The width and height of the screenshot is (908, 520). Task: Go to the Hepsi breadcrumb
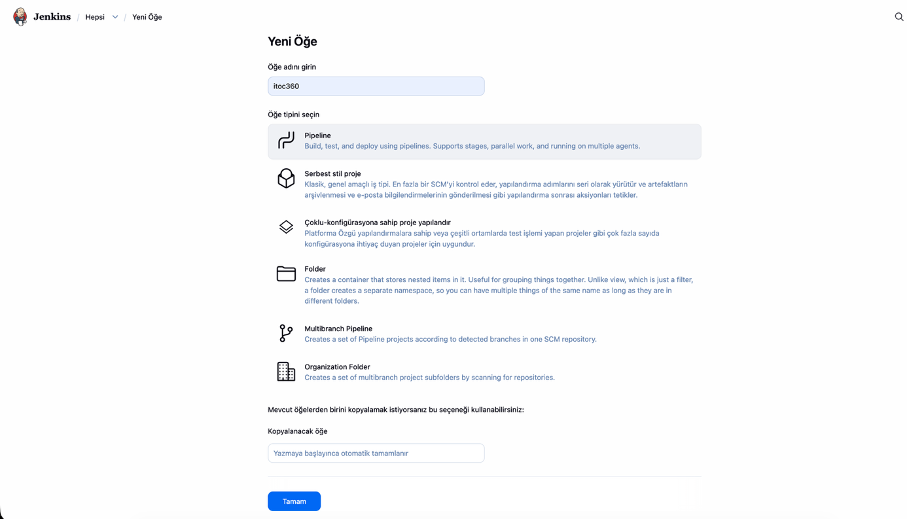point(95,17)
